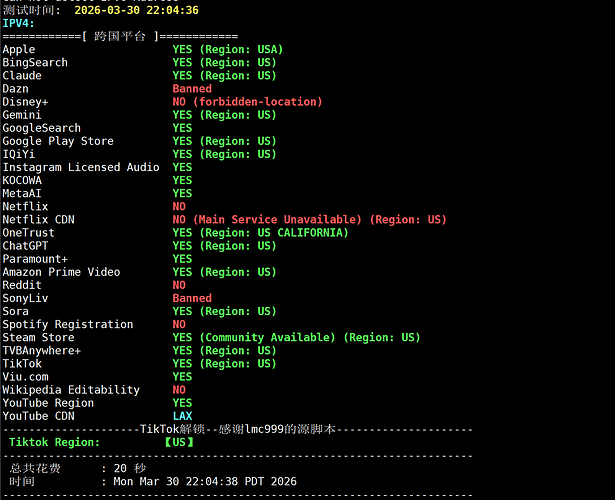615x500 pixels.
Task: Select the NO (forbidden-location) result
Action: (x=247, y=102)
